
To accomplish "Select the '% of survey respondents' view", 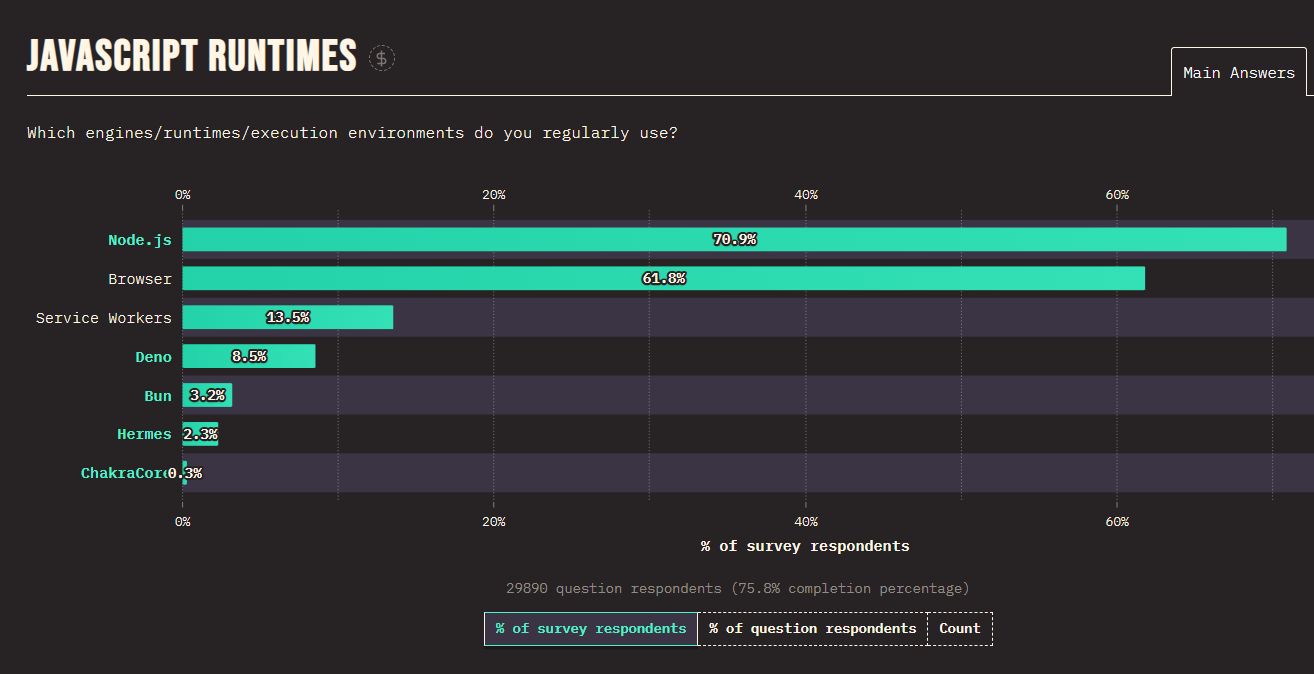I will pos(590,629).
